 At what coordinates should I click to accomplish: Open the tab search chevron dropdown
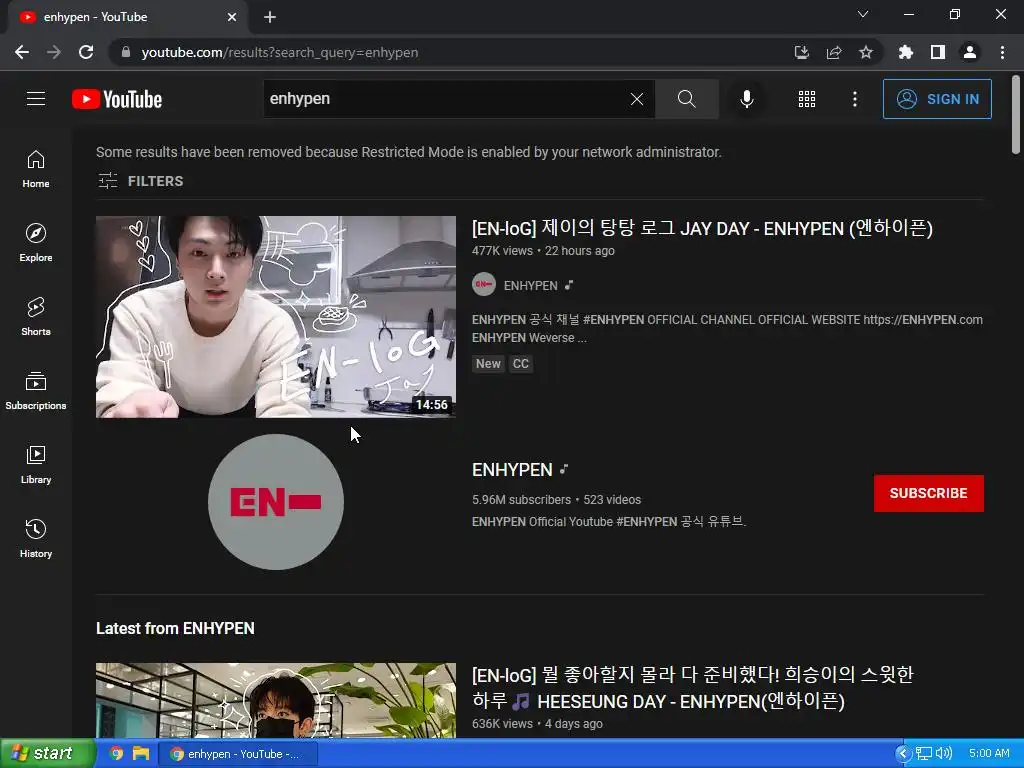click(863, 14)
